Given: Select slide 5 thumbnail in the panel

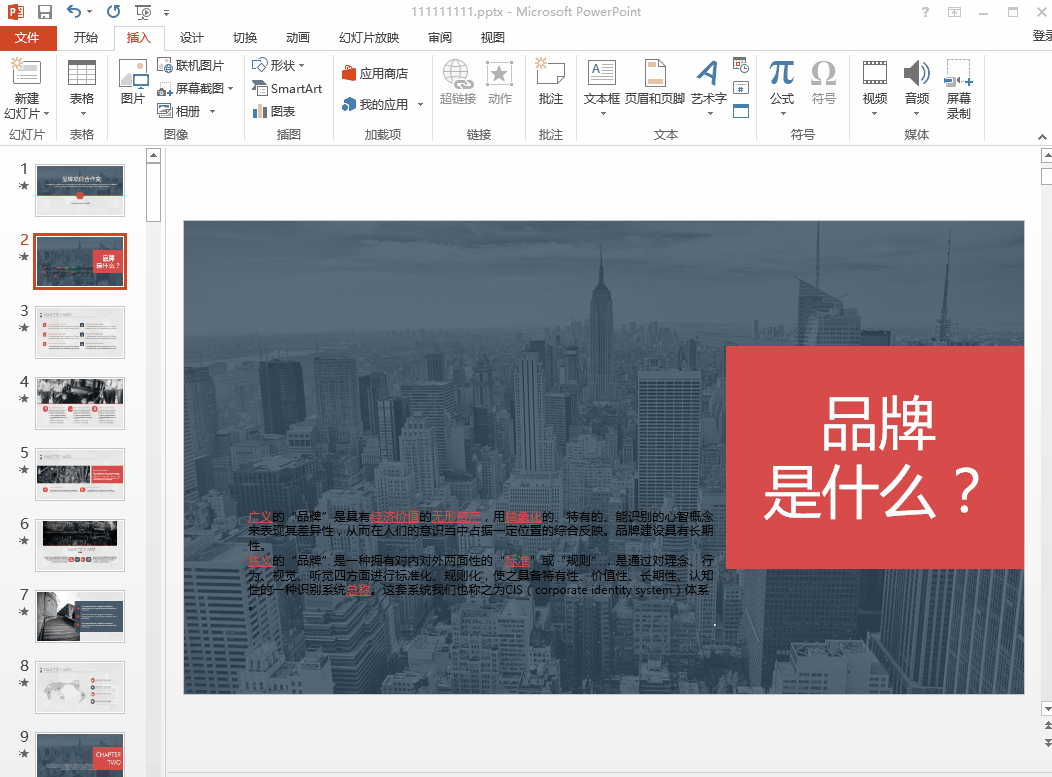Looking at the screenshot, I should pos(80,474).
